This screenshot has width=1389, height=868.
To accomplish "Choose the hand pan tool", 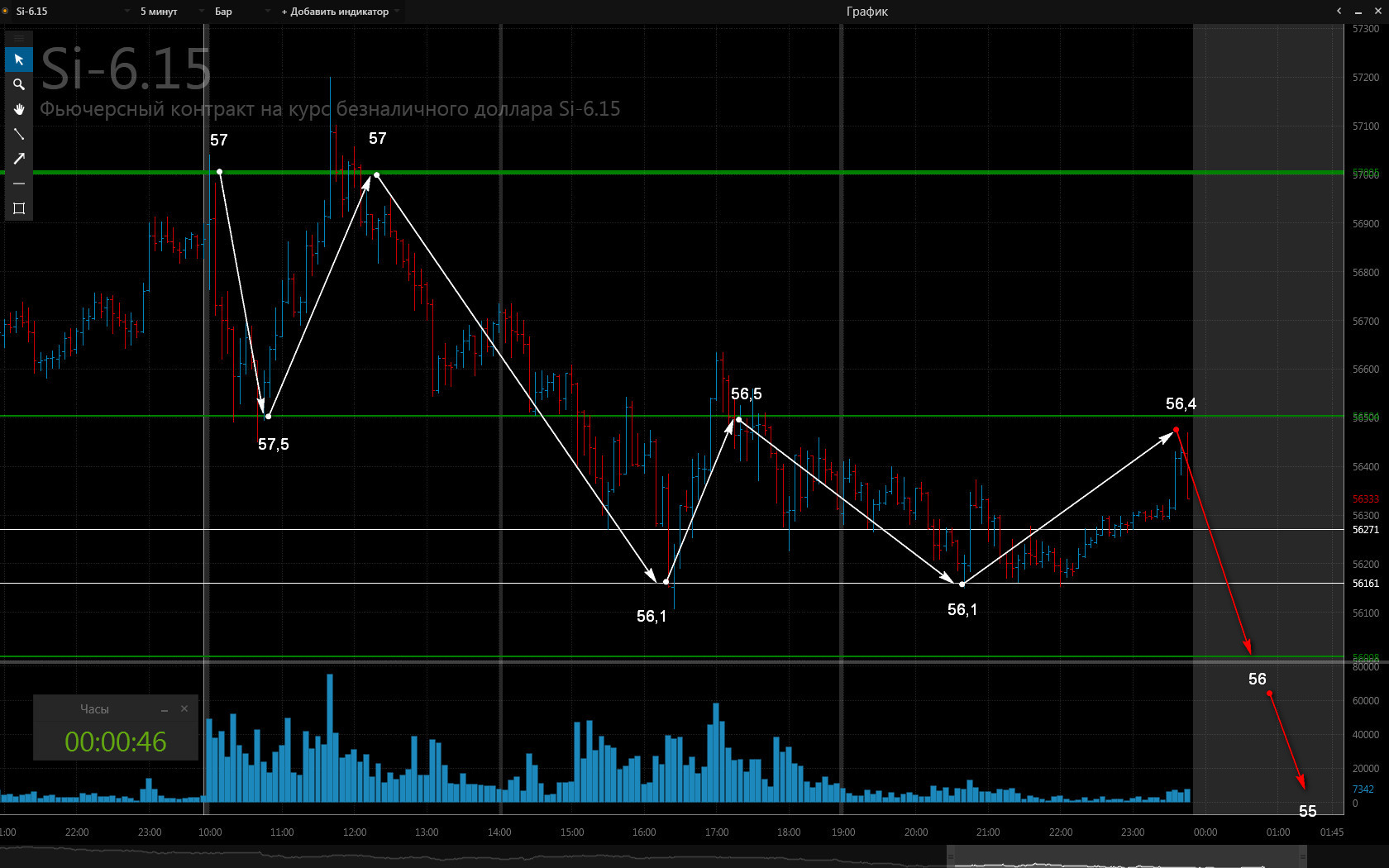I will point(19,109).
